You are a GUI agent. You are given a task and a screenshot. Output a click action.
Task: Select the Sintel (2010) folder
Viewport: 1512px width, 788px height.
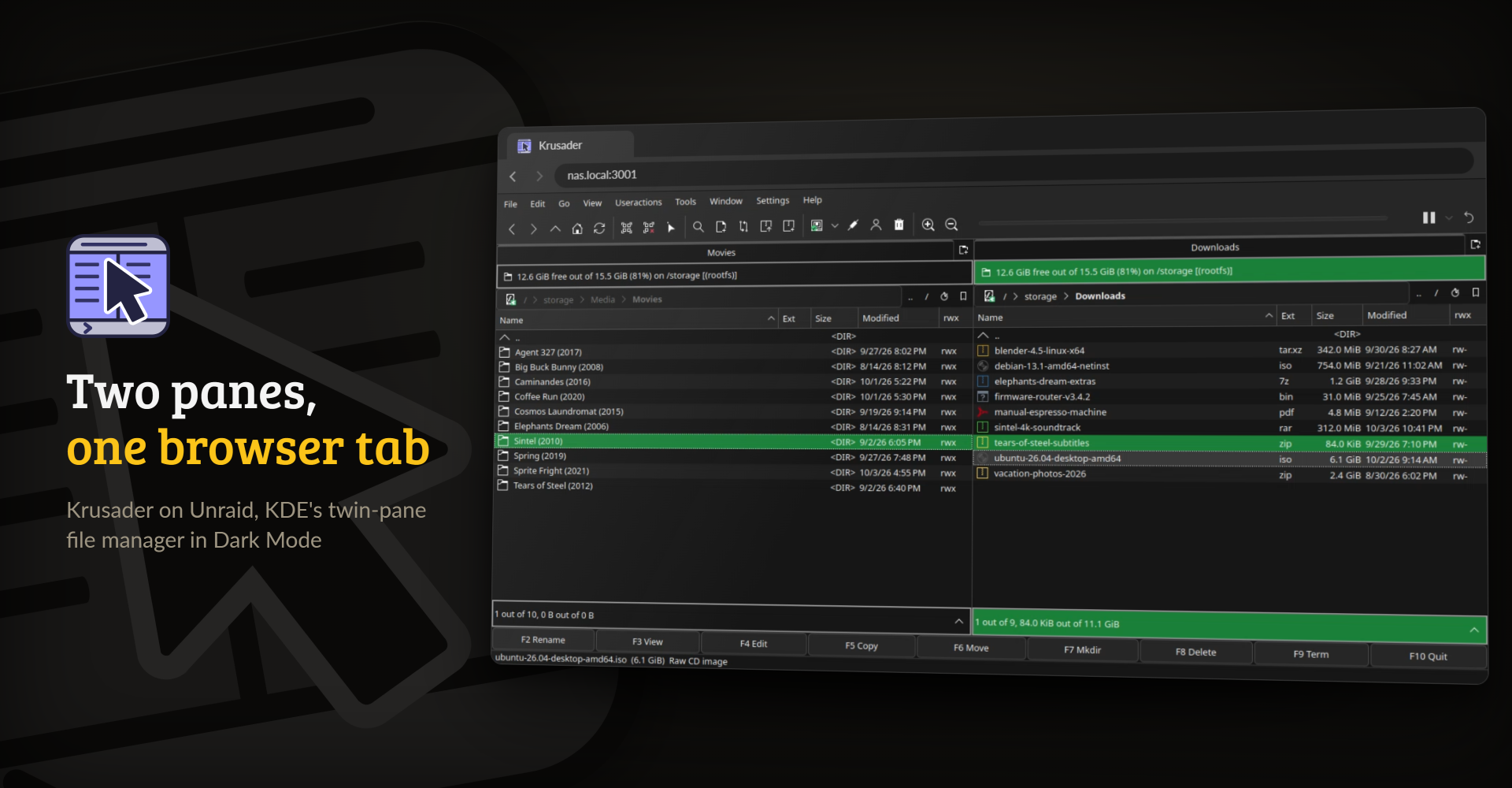point(732,441)
